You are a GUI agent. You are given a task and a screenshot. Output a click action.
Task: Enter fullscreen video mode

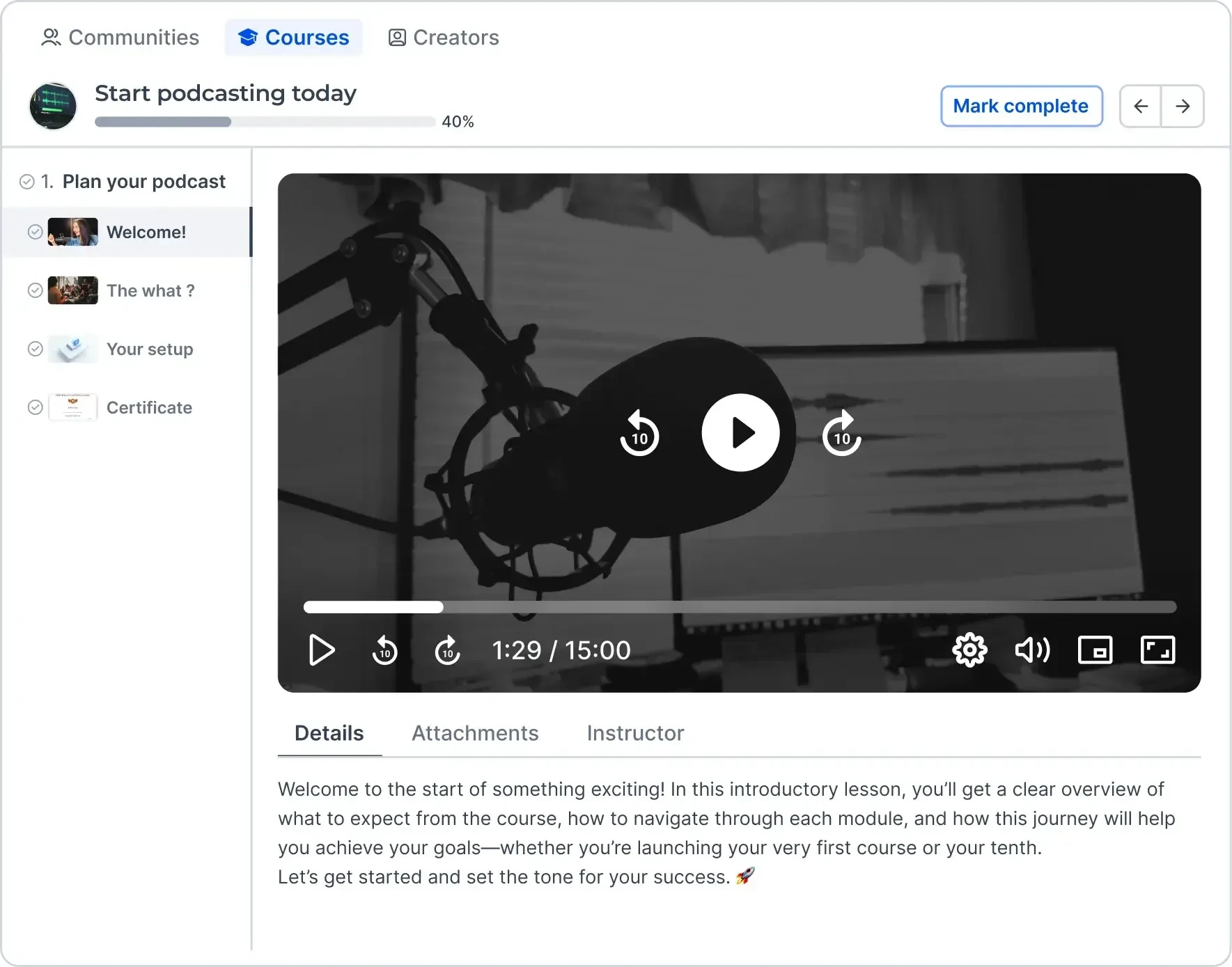[x=1157, y=650]
